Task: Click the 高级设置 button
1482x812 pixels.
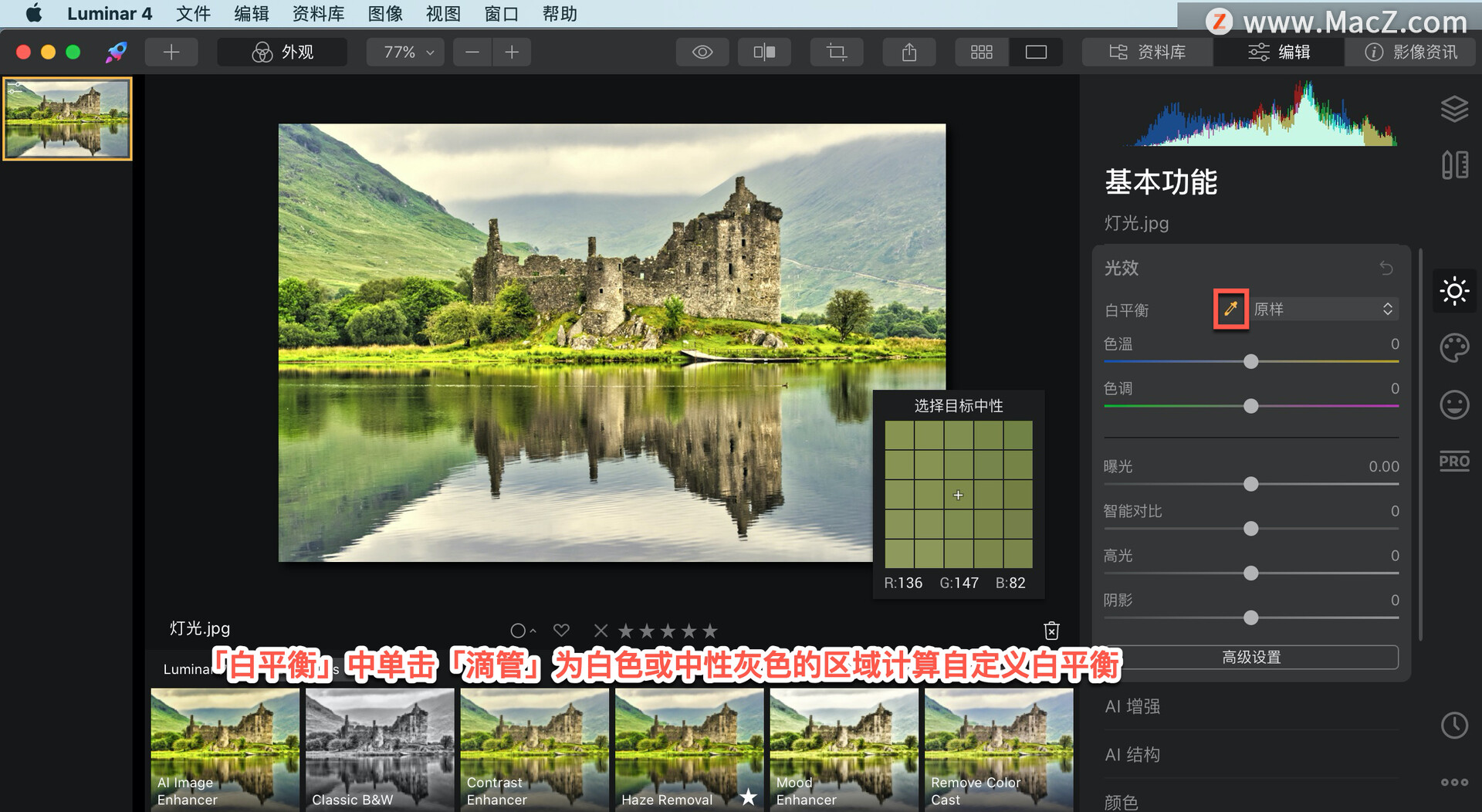Action: coord(1250,657)
